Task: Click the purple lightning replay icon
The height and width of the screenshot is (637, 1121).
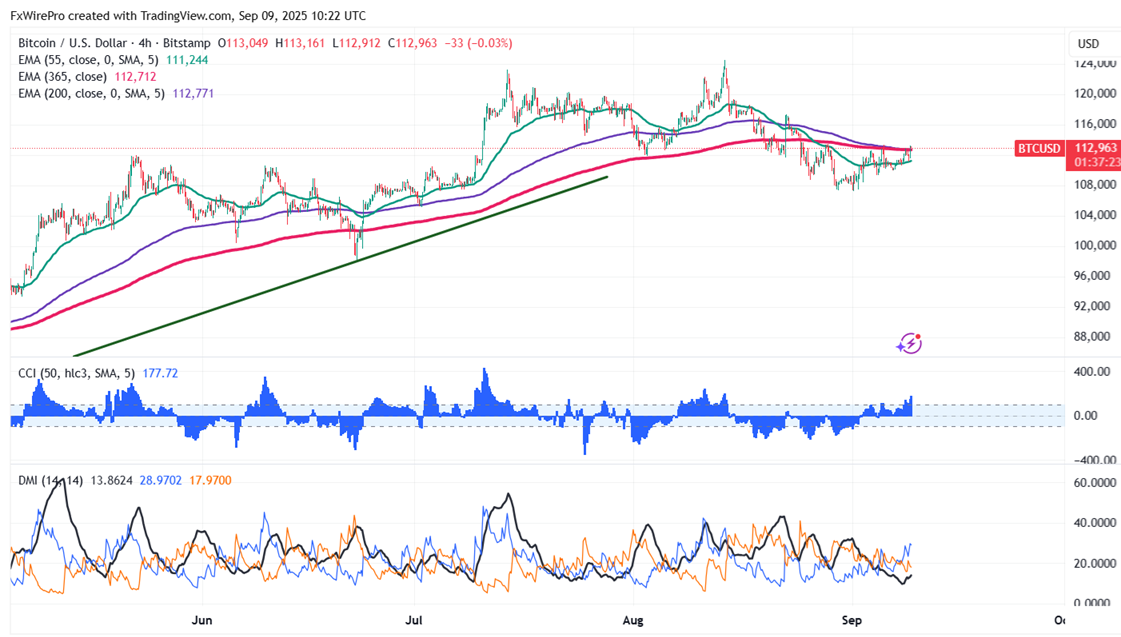Action: pos(909,344)
